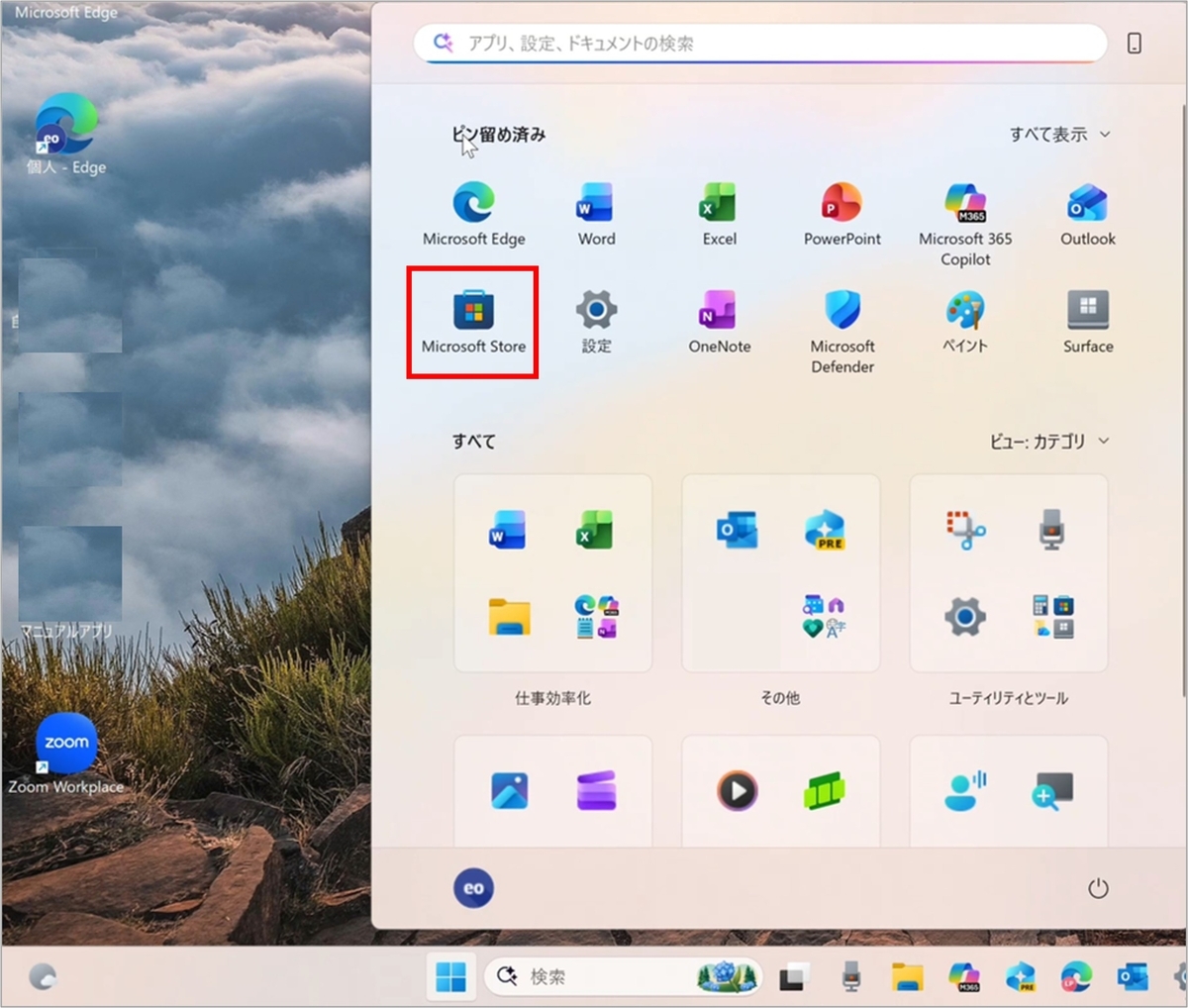Launch PowerPoint from pinned apps
The height and width of the screenshot is (1008, 1188).
click(841, 213)
